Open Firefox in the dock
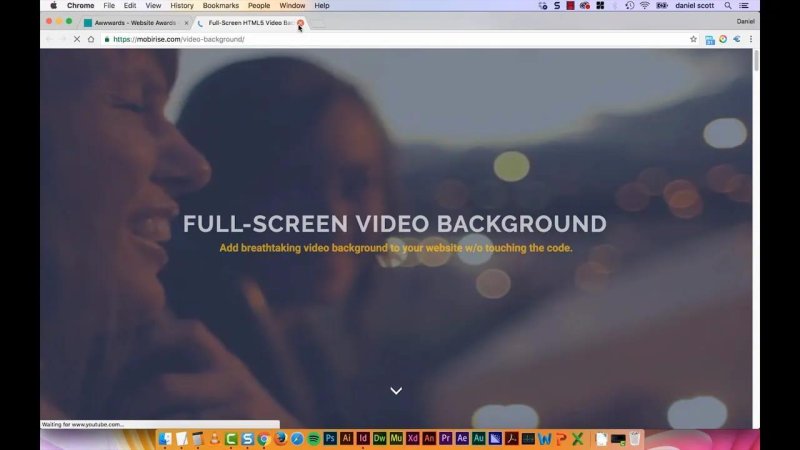 pyautogui.click(x=281, y=438)
